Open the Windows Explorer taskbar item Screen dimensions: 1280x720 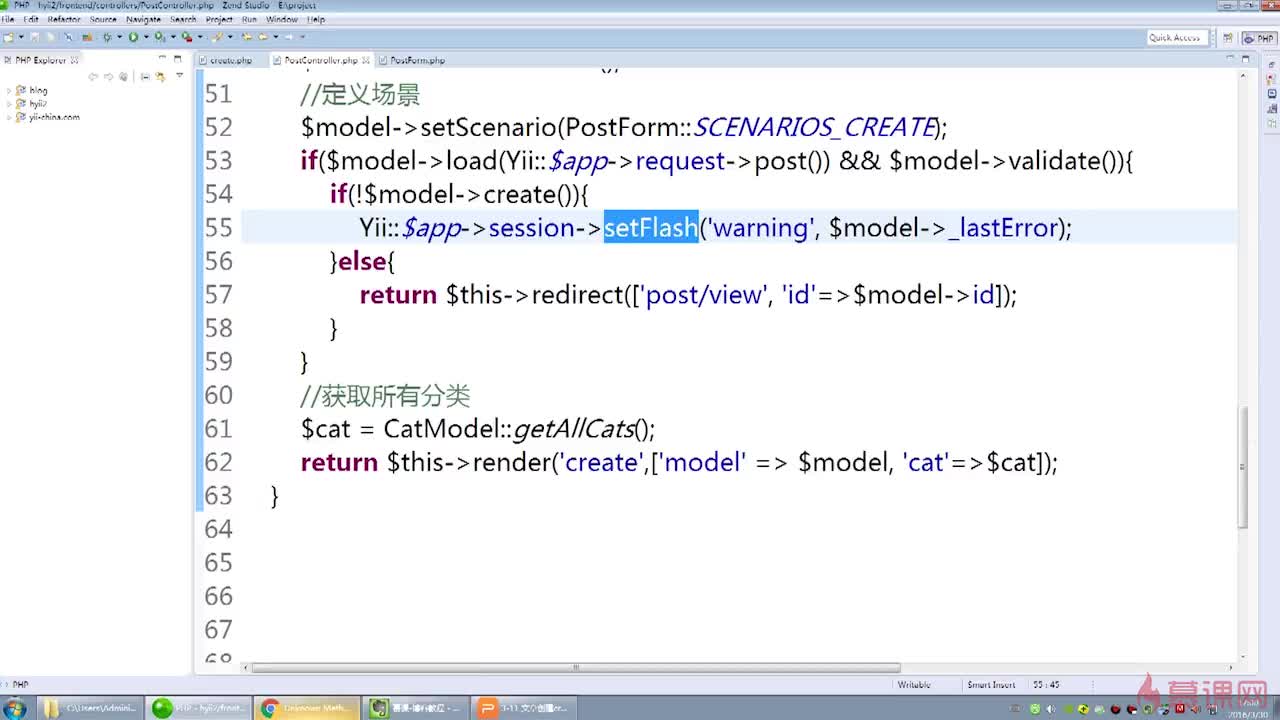[90, 708]
